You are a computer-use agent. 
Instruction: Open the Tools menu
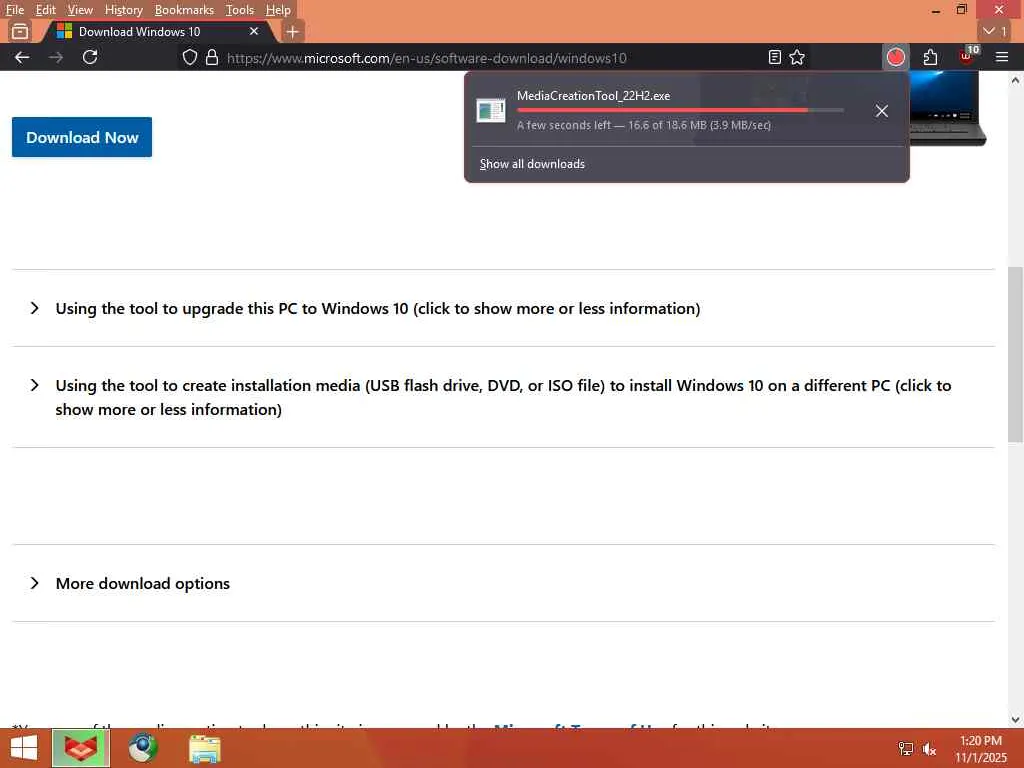240,10
